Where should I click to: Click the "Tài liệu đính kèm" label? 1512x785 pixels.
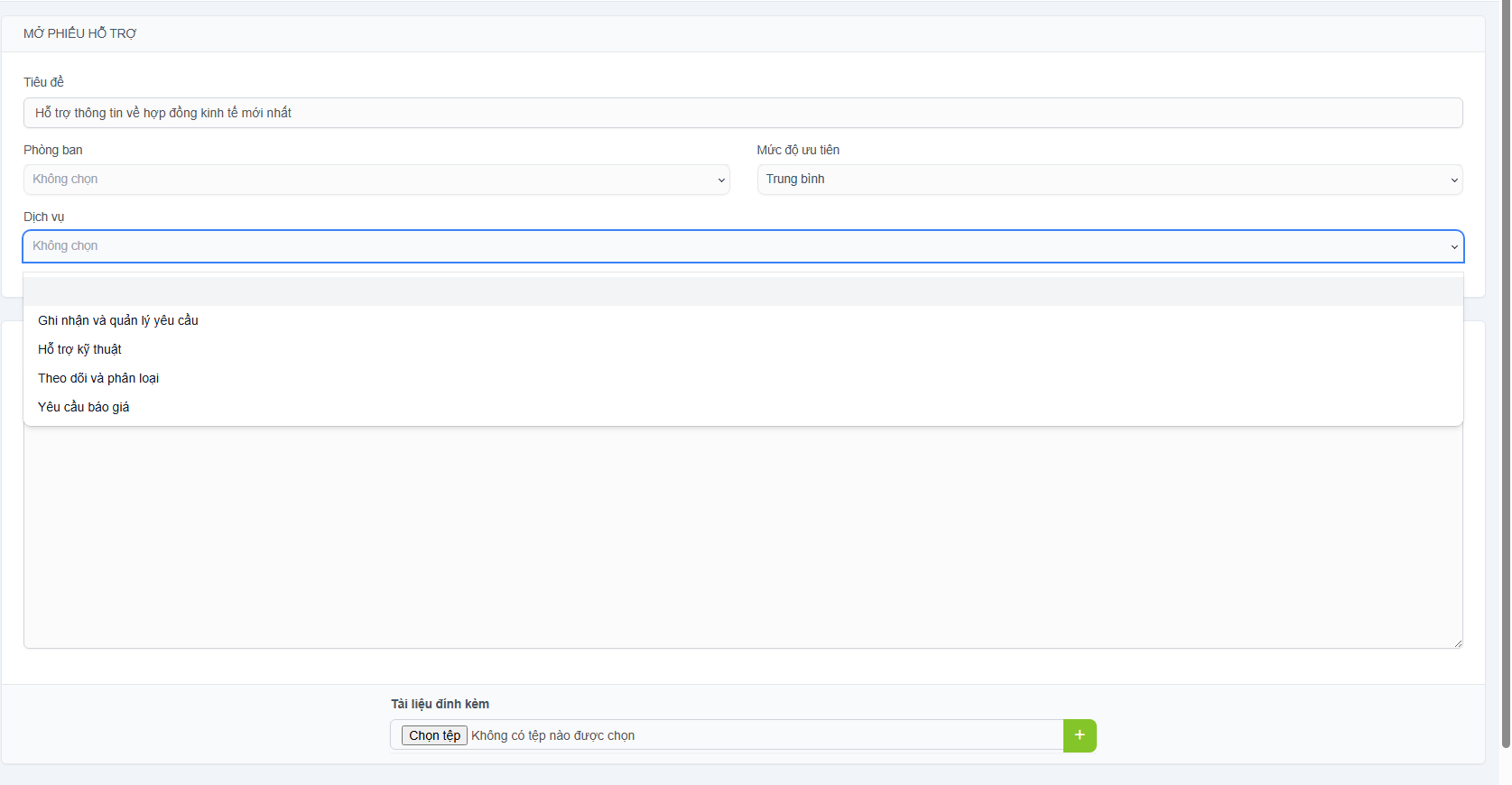point(440,704)
